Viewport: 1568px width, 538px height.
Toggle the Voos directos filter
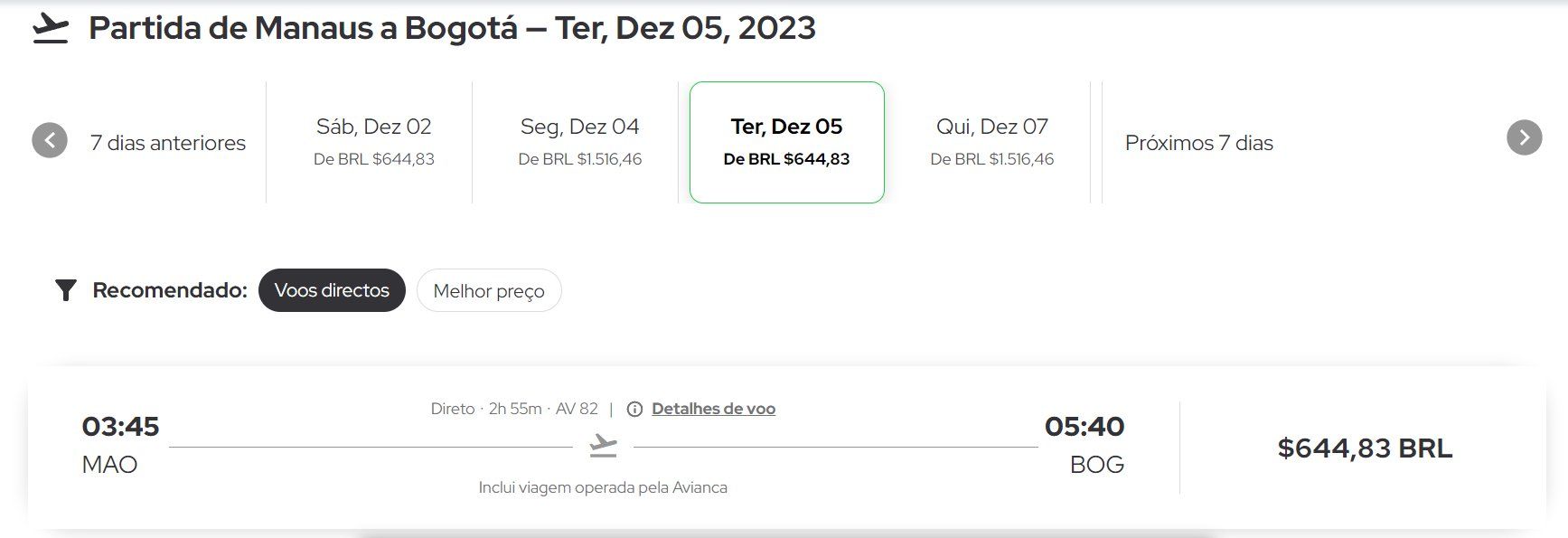[332, 290]
